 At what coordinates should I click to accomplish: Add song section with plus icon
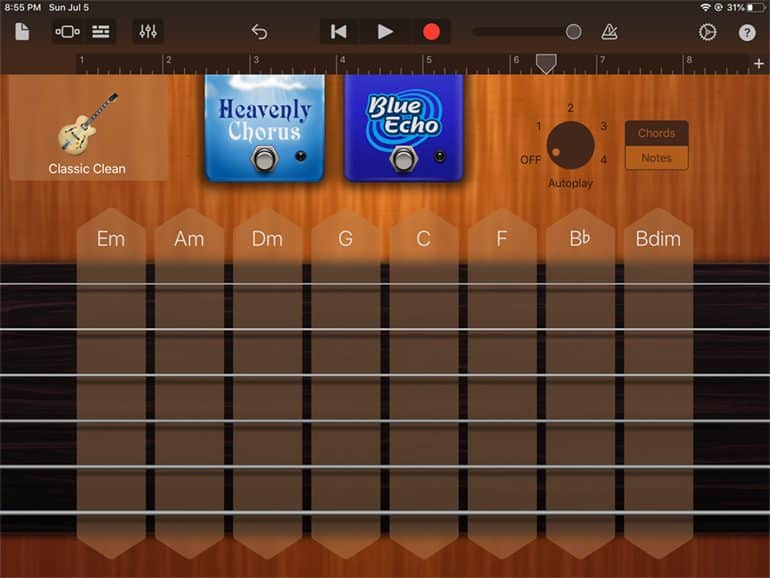759,63
